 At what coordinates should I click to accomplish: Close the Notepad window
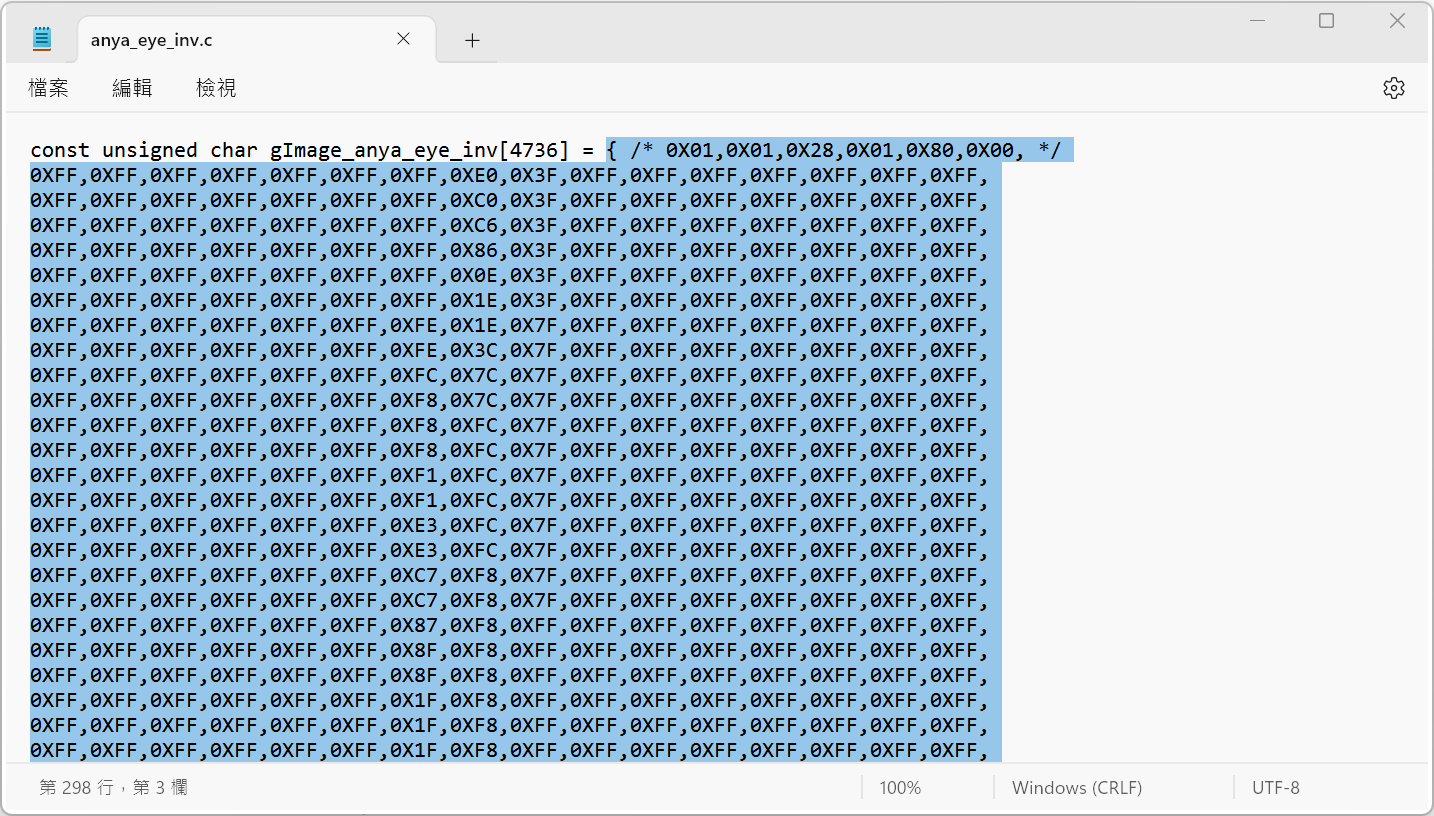click(x=1397, y=21)
